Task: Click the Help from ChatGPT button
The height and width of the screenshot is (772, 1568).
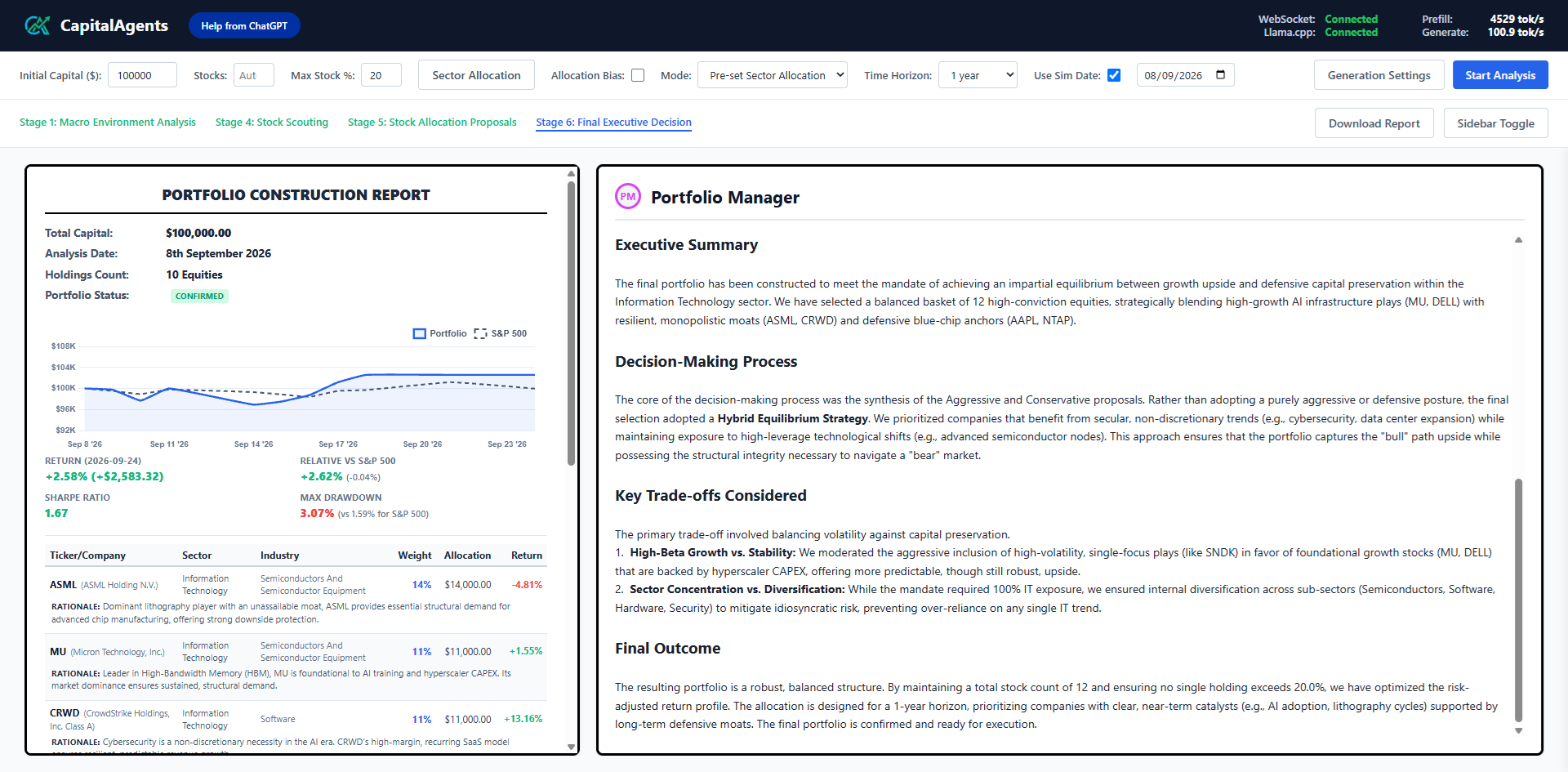Action: point(244,25)
